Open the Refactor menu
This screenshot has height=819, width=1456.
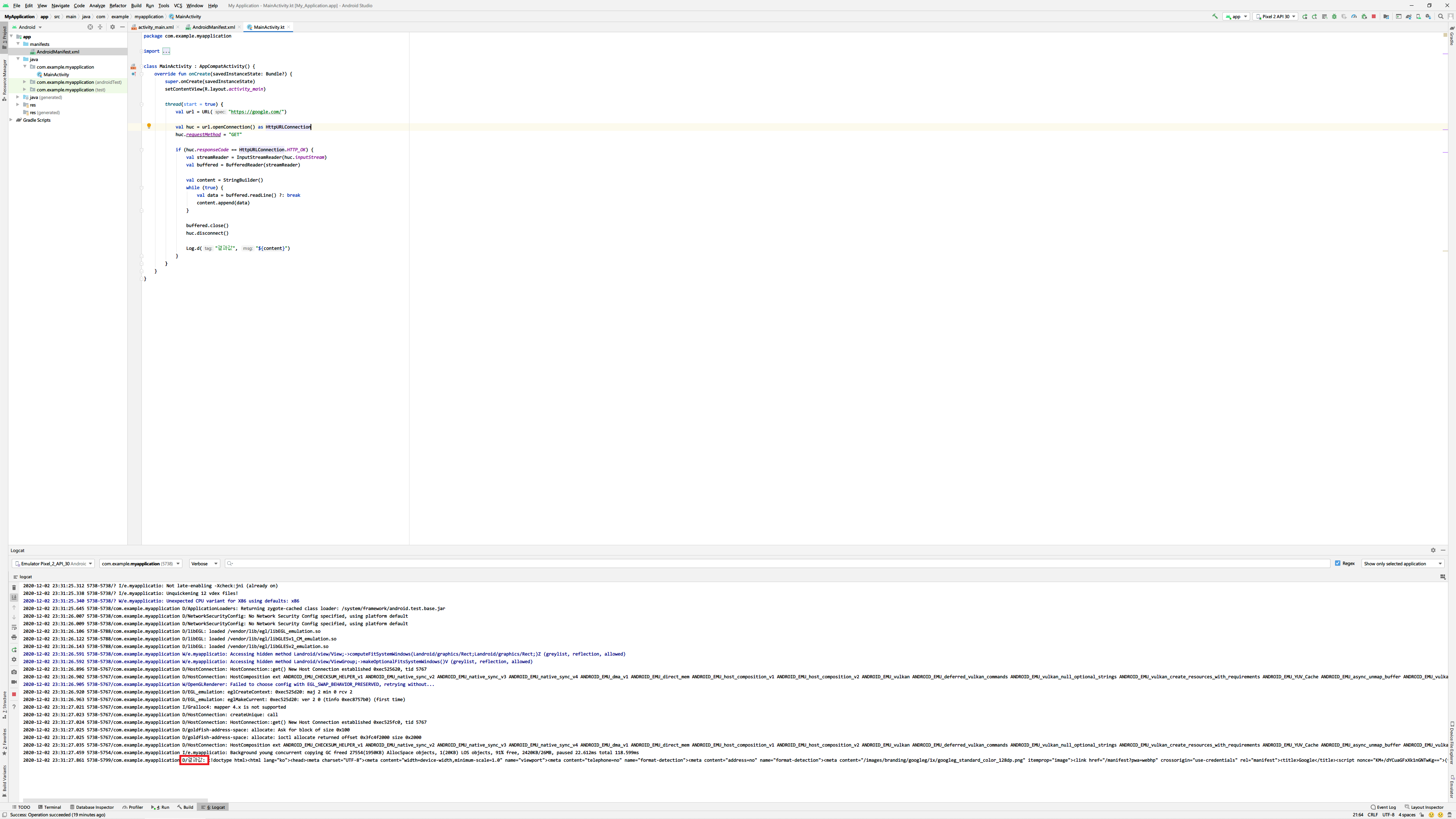(x=118, y=6)
